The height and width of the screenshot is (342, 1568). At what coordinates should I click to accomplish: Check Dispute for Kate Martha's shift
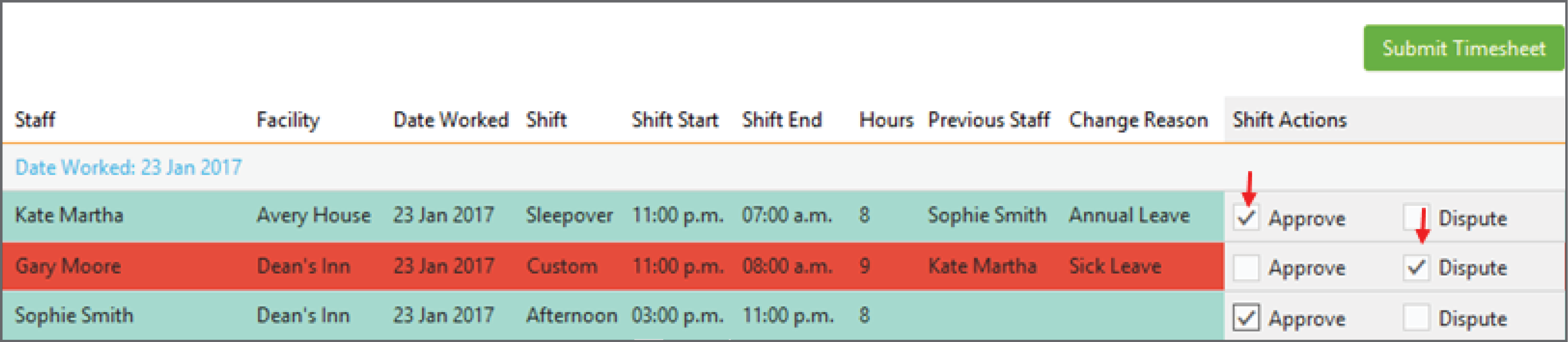[1416, 217]
